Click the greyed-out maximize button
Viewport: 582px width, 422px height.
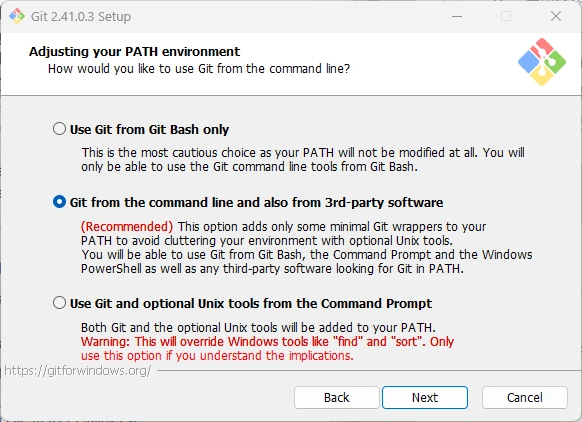click(506, 16)
